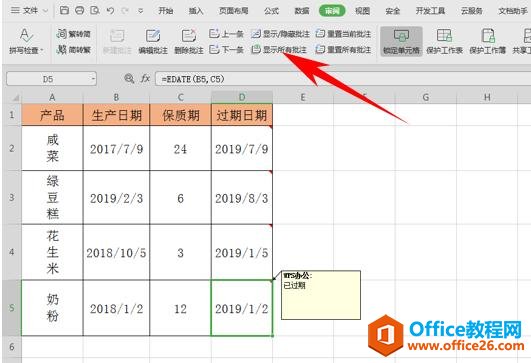Select row 6 header

pyautogui.click(x=12, y=347)
